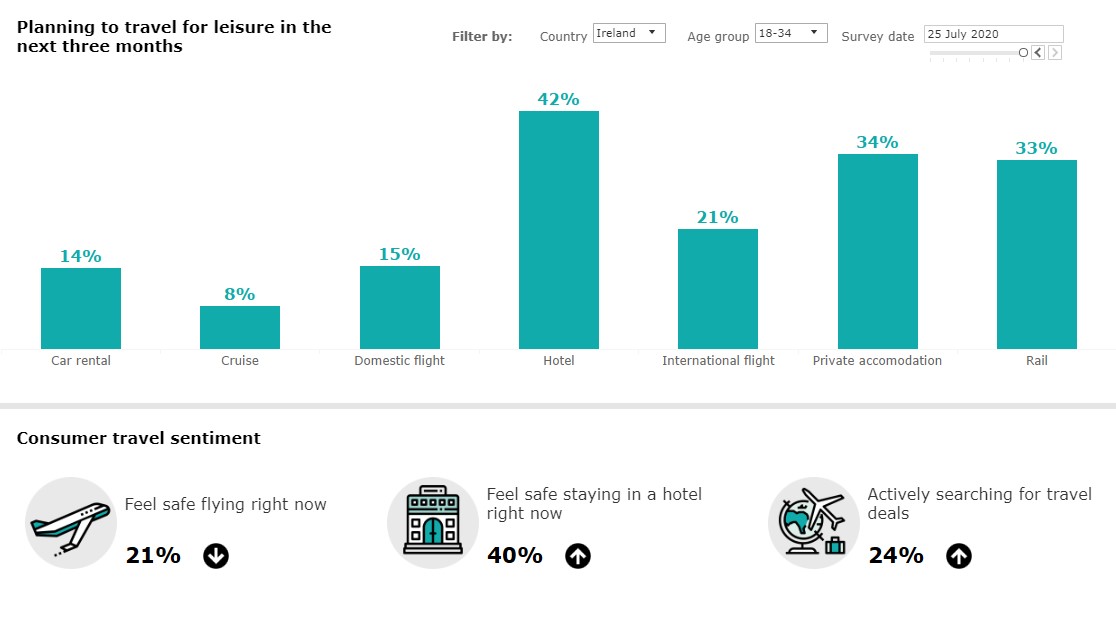Select the International flight 21% bar

tap(718, 289)
